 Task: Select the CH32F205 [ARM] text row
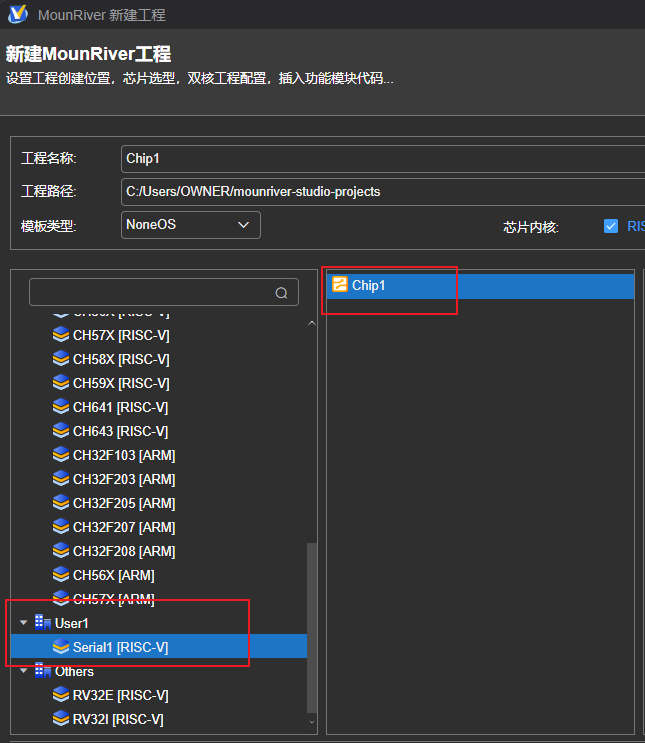(124, 503)
